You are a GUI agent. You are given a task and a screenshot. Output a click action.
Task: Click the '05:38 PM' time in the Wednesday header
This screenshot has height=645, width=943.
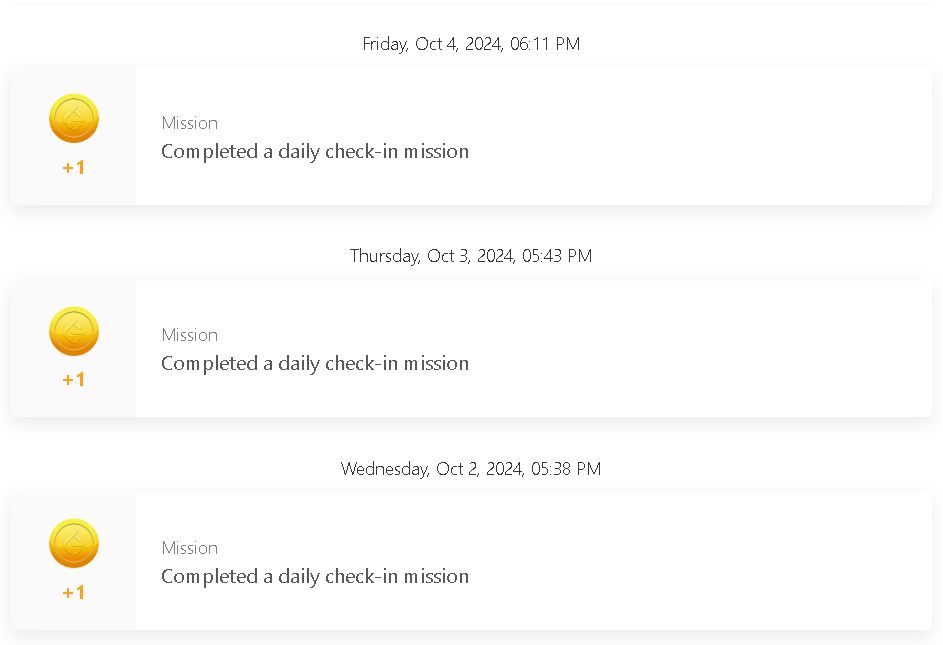pos(566,469)
